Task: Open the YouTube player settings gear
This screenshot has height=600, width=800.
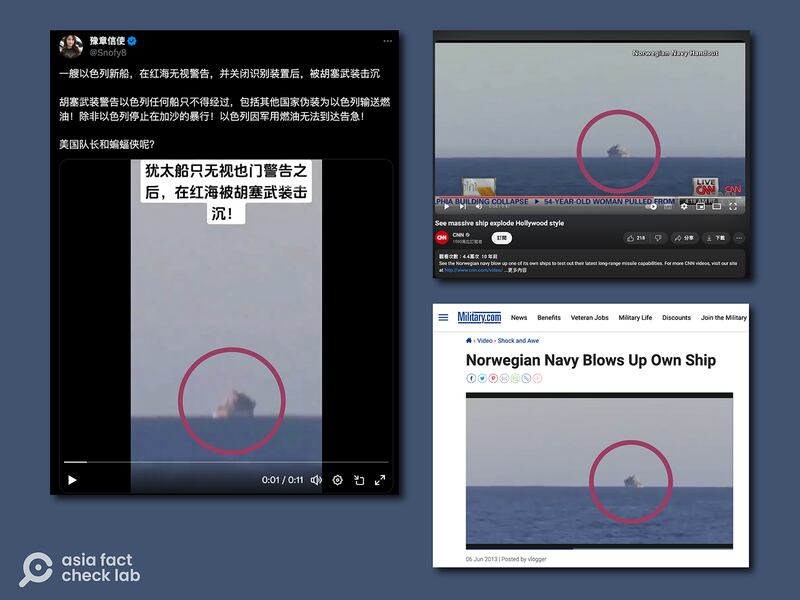Action: pyautogui.click(x=684, y=206)
